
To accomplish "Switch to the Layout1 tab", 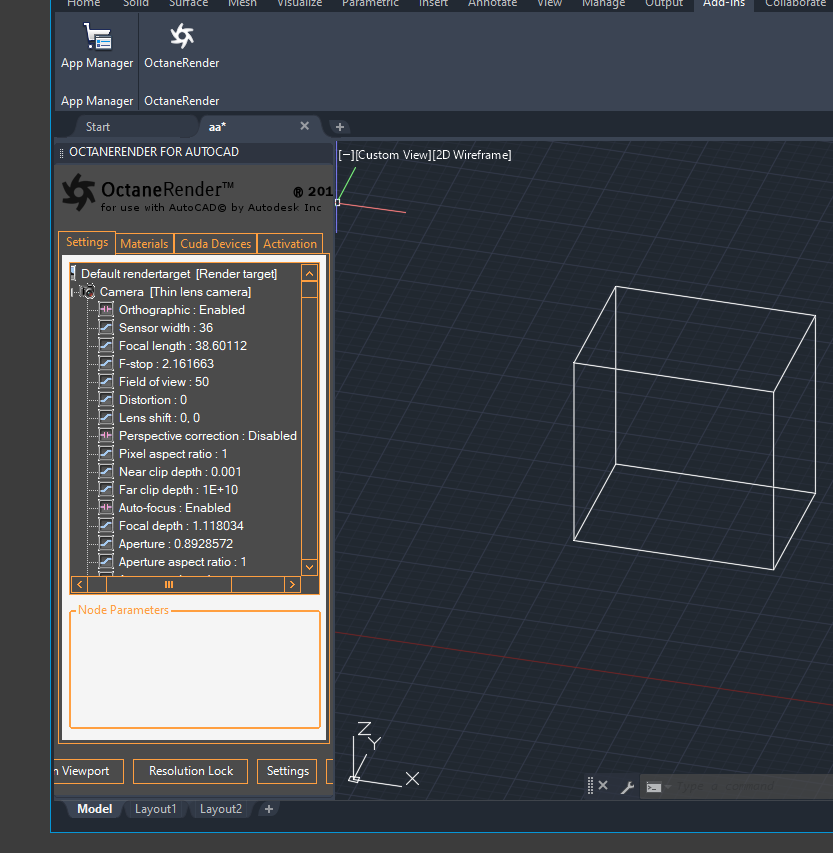I will (x=156, y=809).
